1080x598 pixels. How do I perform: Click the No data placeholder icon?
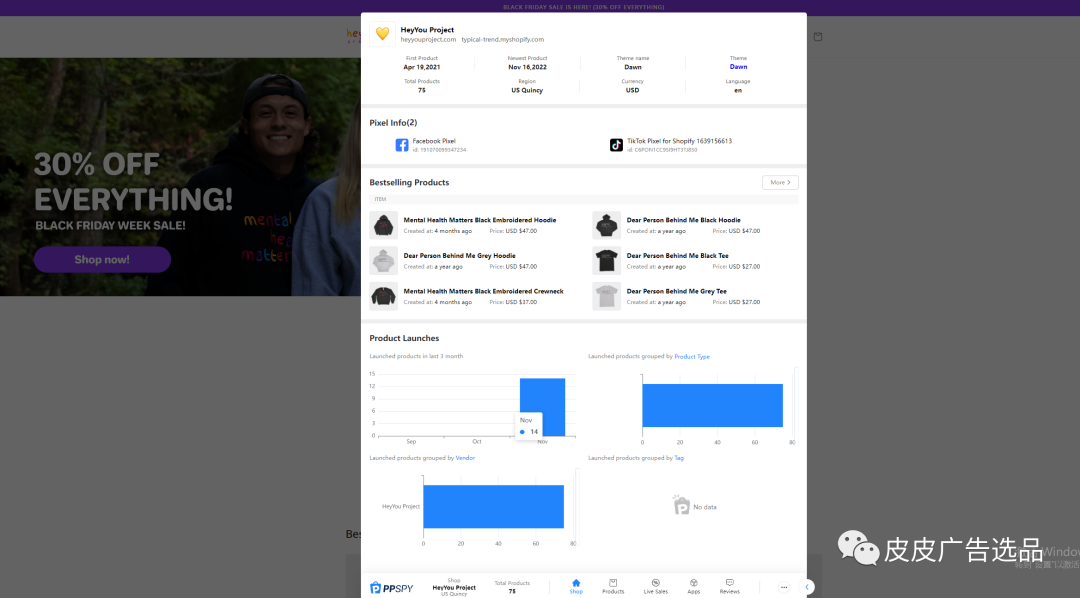pyautogui.click(x=681, y=505)
